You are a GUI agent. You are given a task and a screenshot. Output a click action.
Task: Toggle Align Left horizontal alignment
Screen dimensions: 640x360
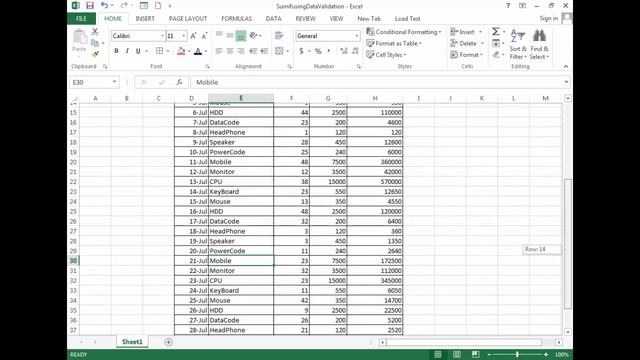[x=219, y=51]
